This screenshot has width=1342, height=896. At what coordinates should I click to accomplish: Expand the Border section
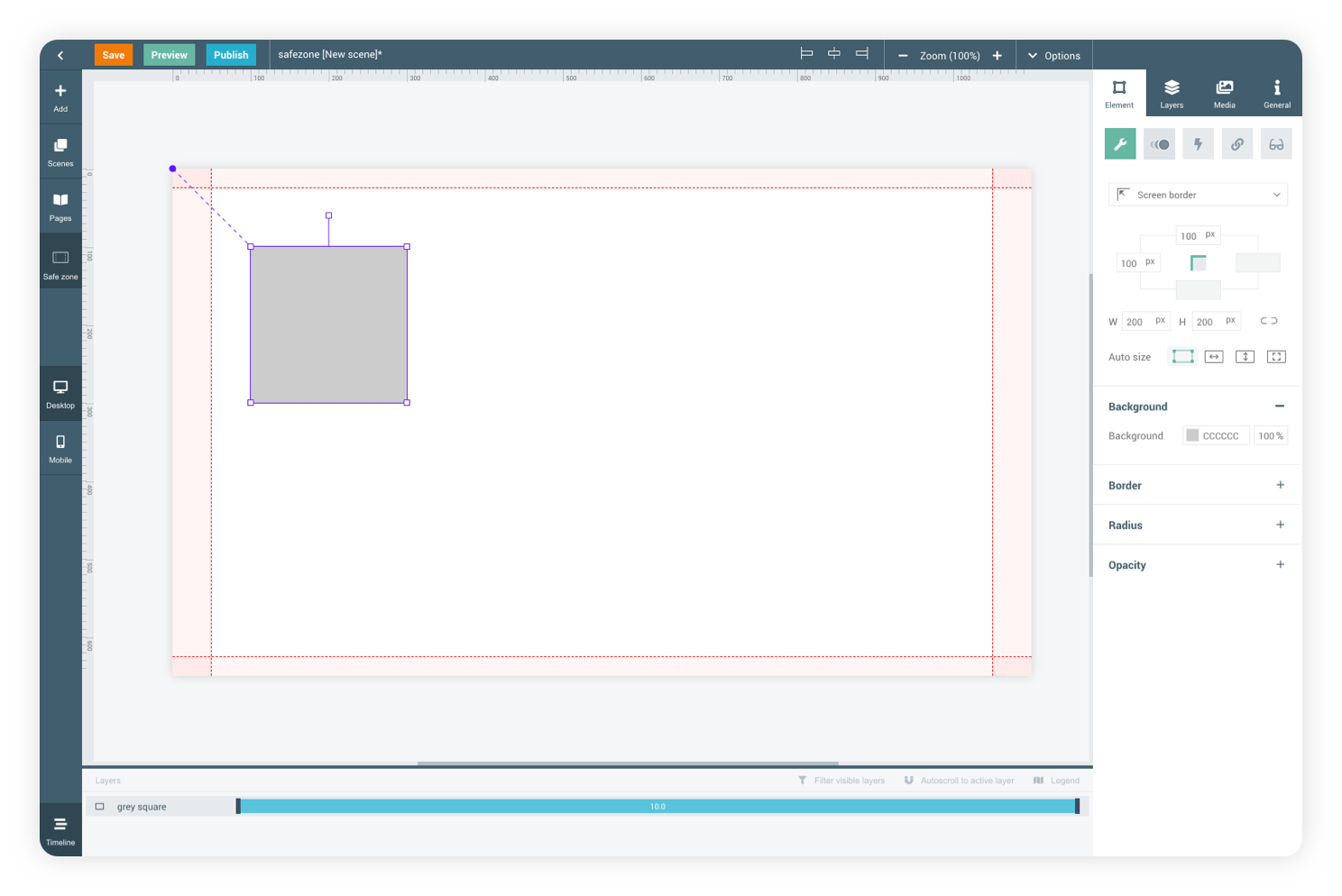(1279, 485)
